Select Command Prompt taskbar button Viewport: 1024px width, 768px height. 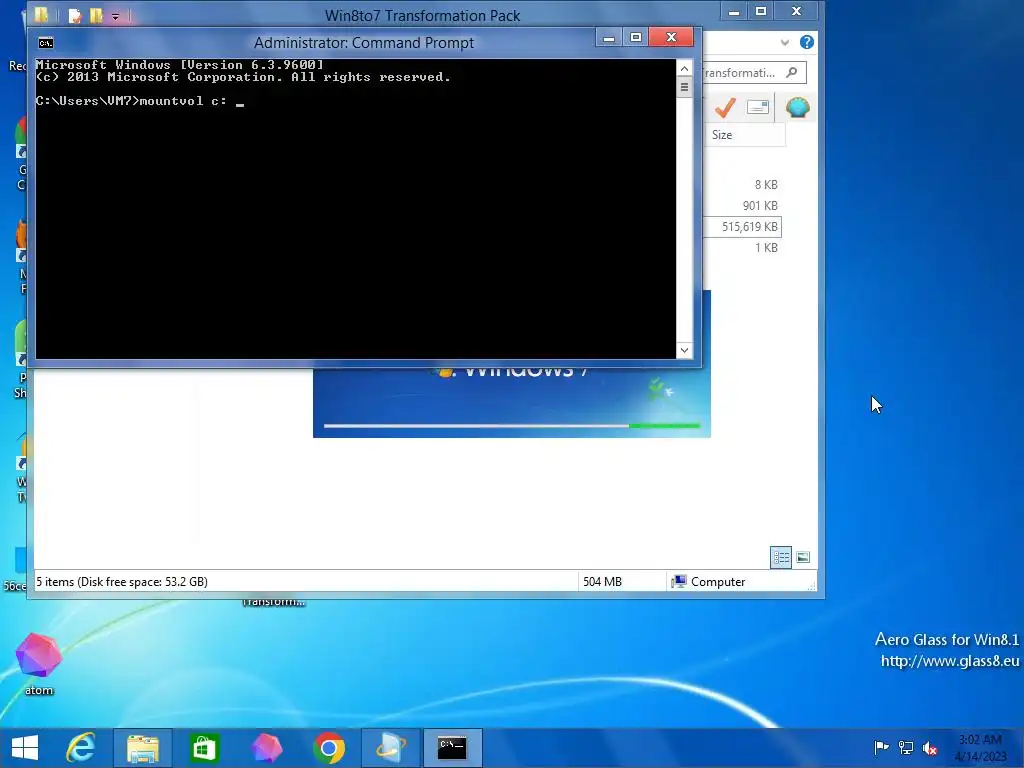coord(452,748)
